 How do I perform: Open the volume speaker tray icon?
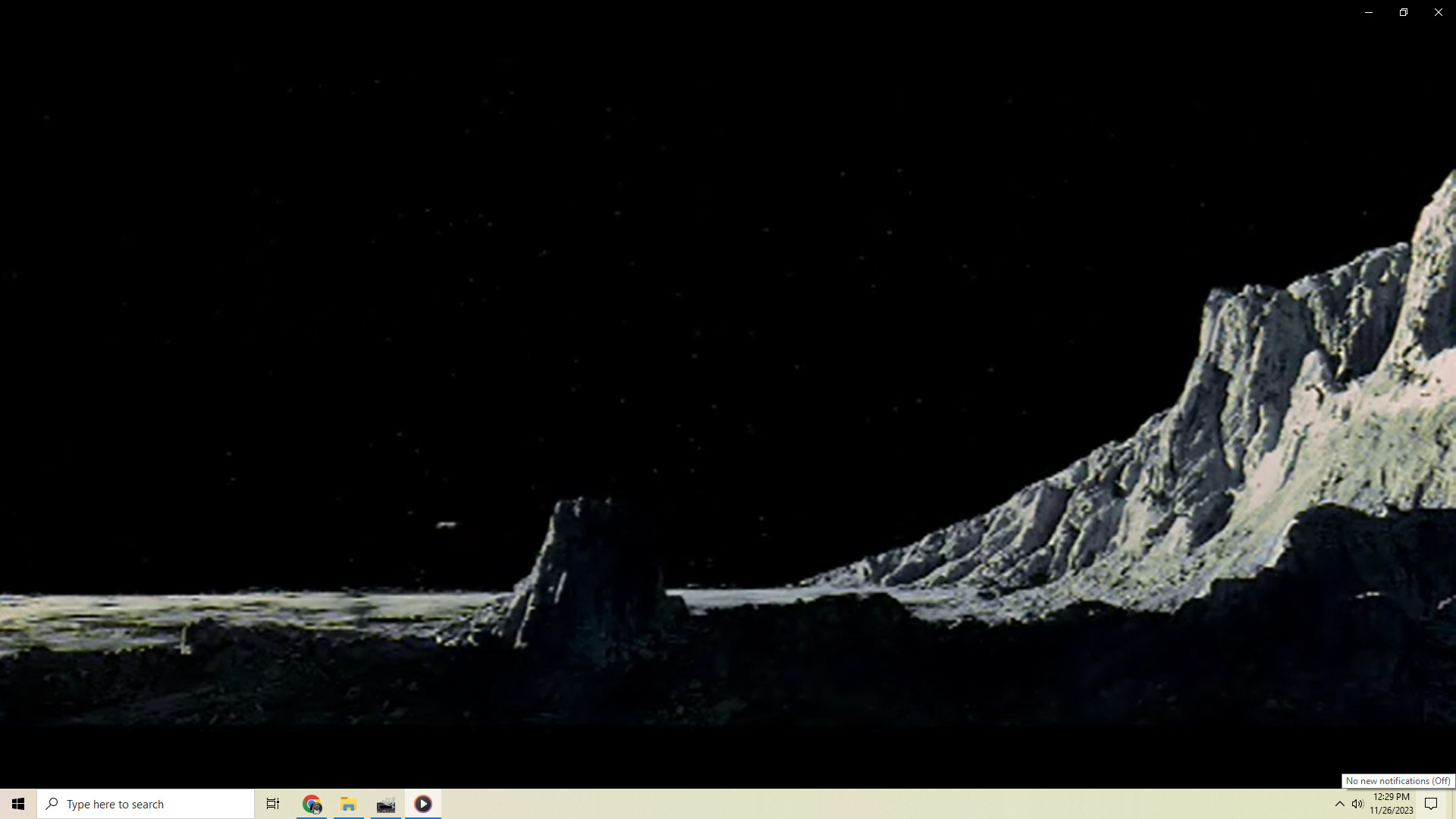point(1357,804)
